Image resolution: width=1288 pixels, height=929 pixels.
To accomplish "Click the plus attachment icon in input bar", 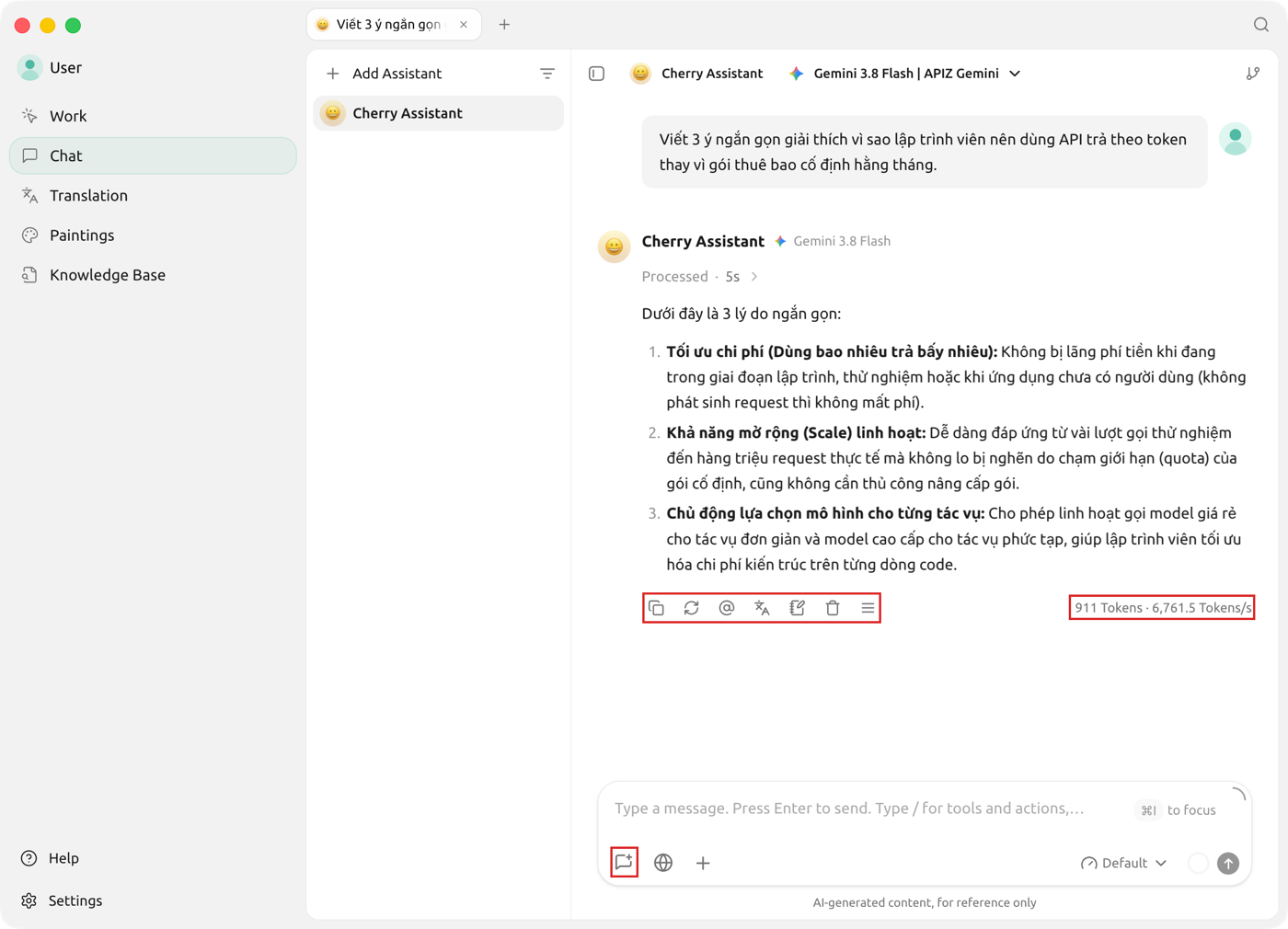I will (x=703, y=863).
